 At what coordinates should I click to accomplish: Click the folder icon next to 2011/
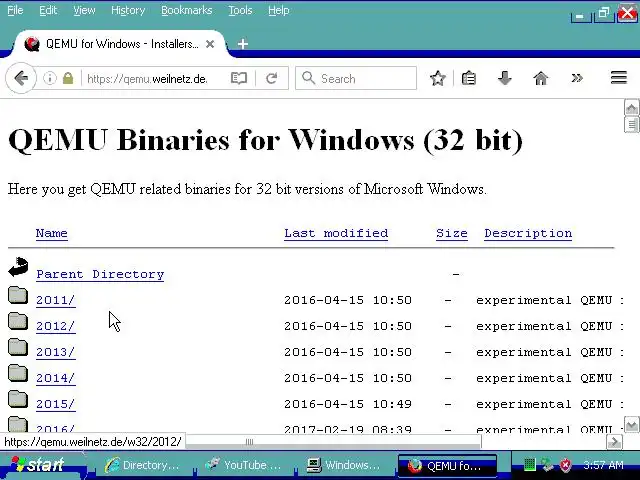point(18,296)
